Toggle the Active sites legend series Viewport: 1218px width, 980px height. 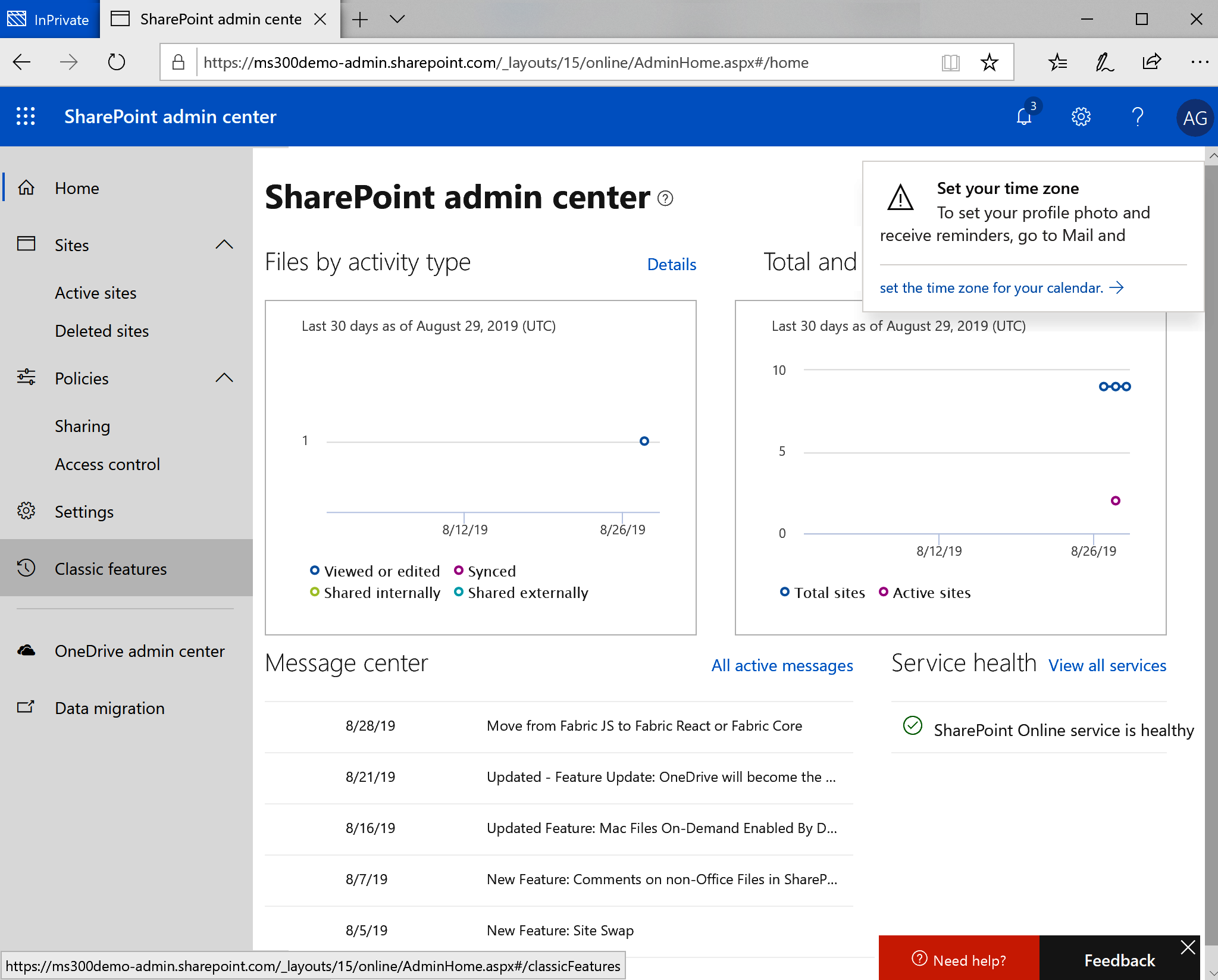925,593
